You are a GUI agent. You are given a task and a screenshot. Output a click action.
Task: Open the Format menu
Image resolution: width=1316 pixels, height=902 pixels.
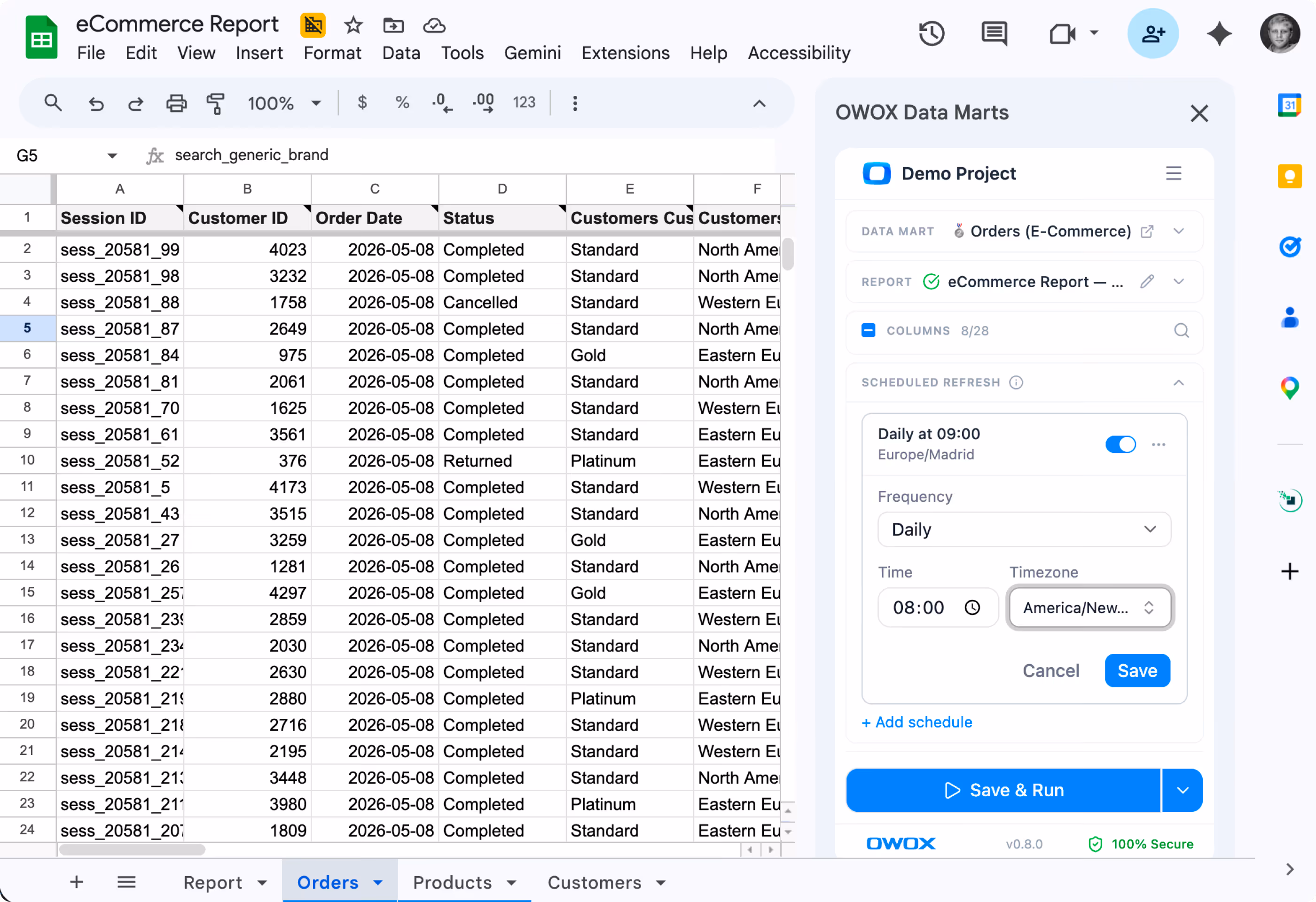332,53
